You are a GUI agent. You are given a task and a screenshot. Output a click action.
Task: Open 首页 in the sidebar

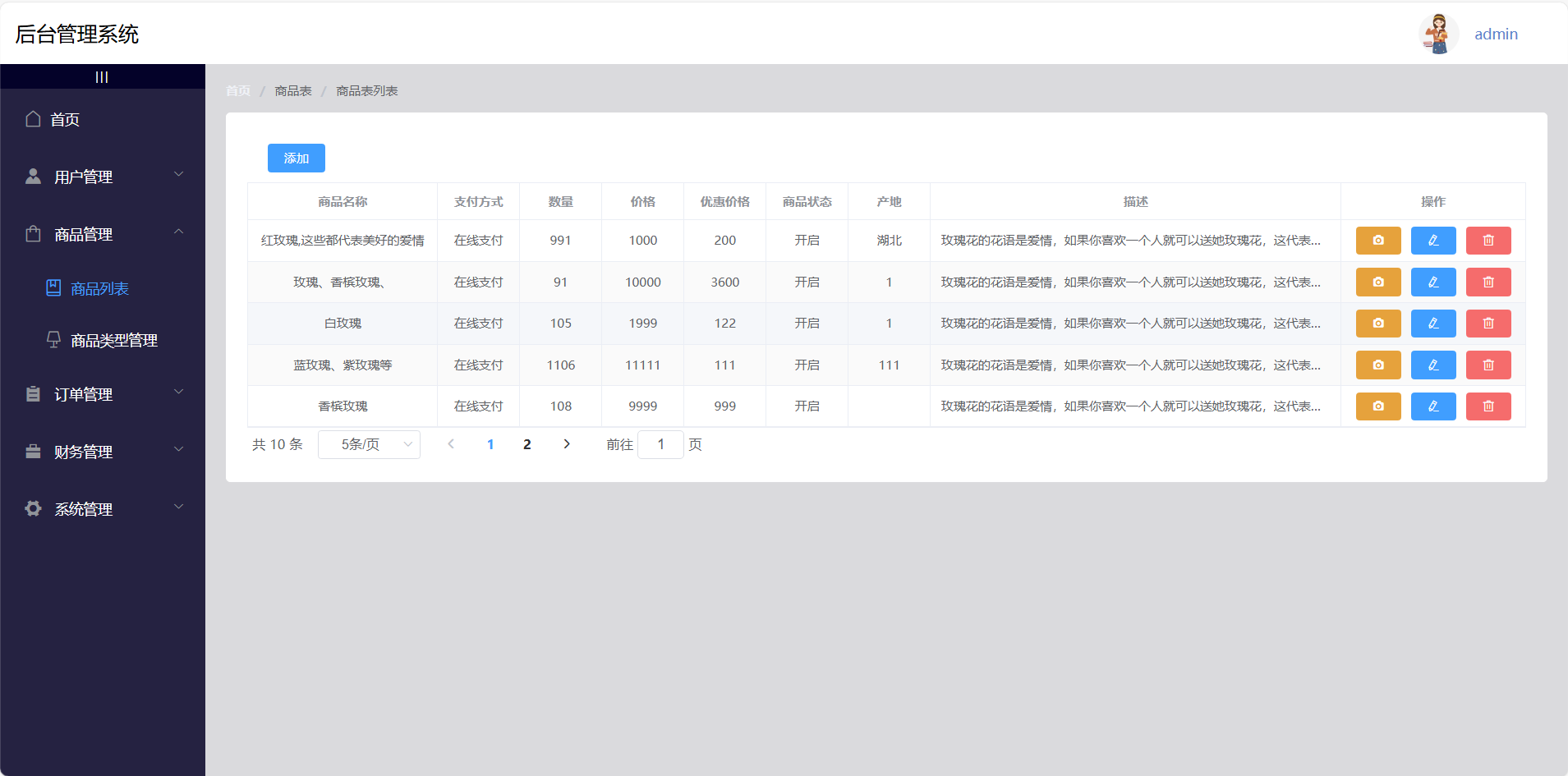tap(103, 119)
